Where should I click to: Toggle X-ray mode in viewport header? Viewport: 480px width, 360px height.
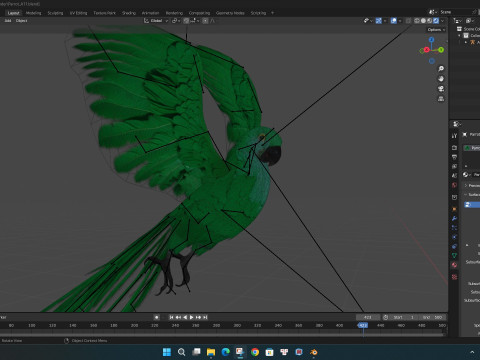(408, 21)
